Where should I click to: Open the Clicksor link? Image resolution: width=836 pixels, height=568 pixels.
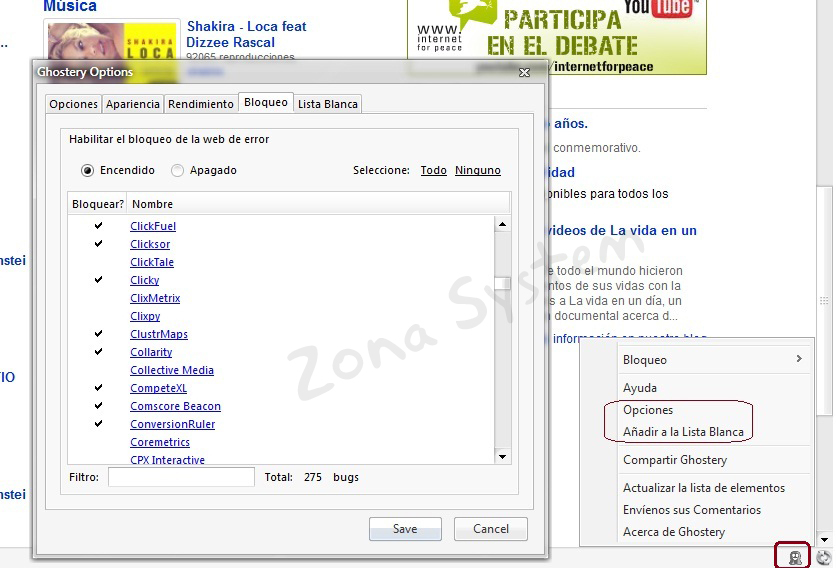pos(150,244)
